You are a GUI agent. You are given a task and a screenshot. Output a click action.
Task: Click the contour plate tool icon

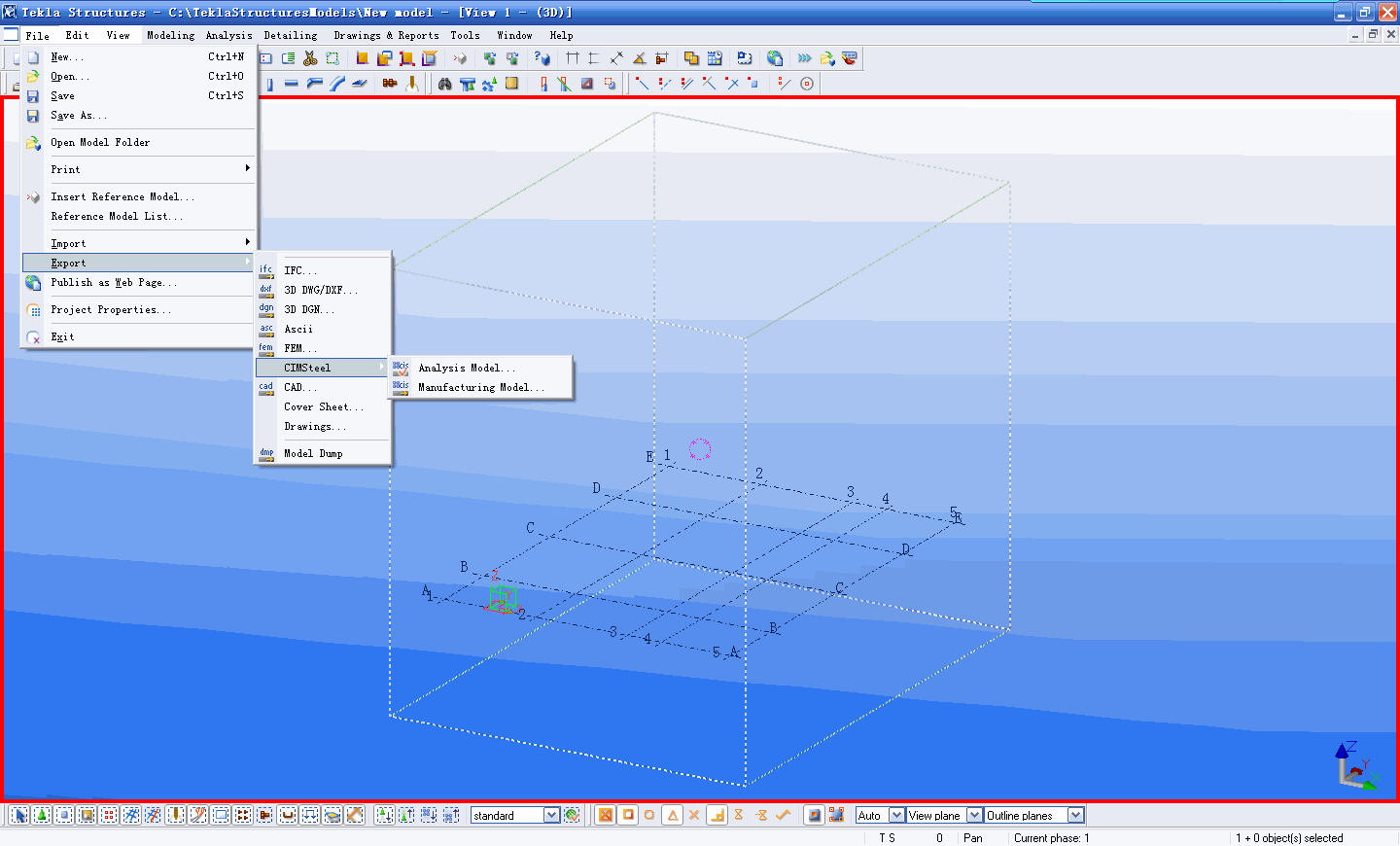tap(359, 84)
